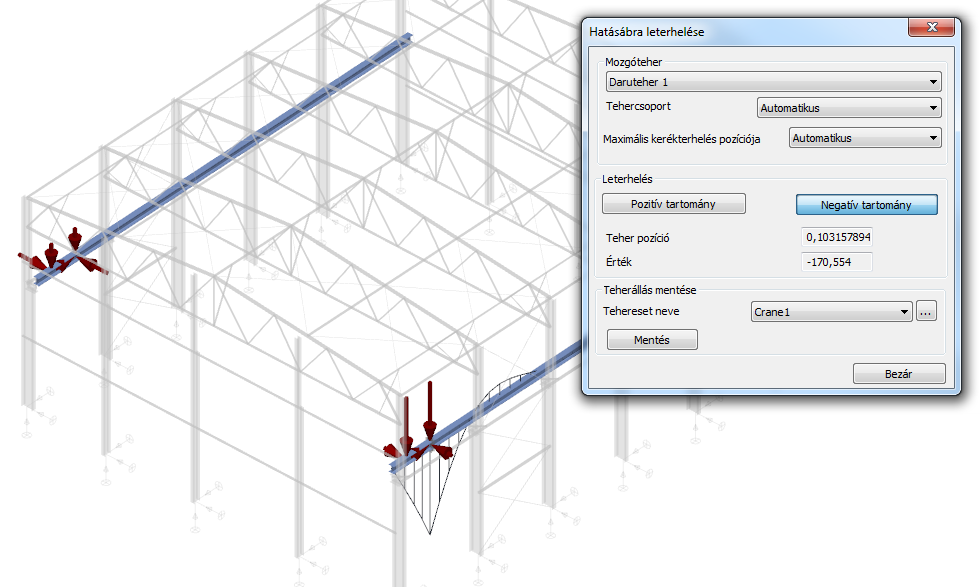The image size is (980, 587).
Task: Close the Hatásábra leterhelése dialog
Action: [932, 27]
